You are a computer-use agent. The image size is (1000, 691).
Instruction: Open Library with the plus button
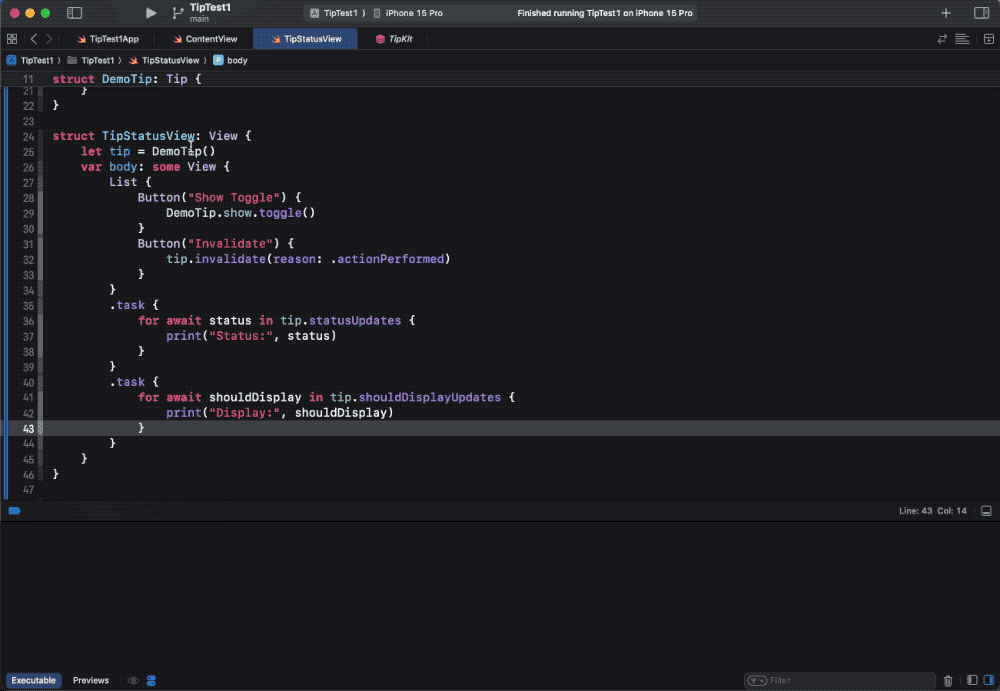point(946,13)
